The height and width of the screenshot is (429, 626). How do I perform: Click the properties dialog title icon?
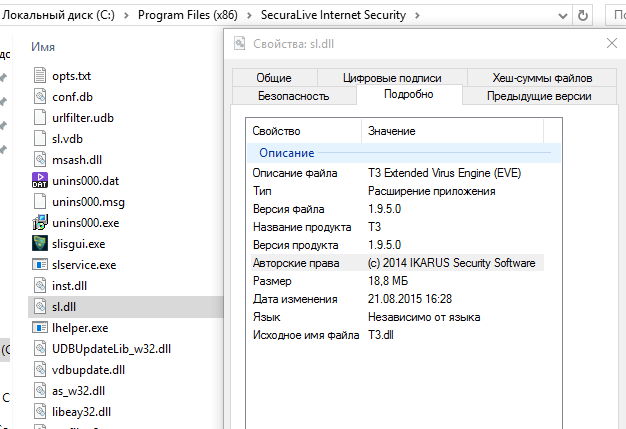pos(238,43)
